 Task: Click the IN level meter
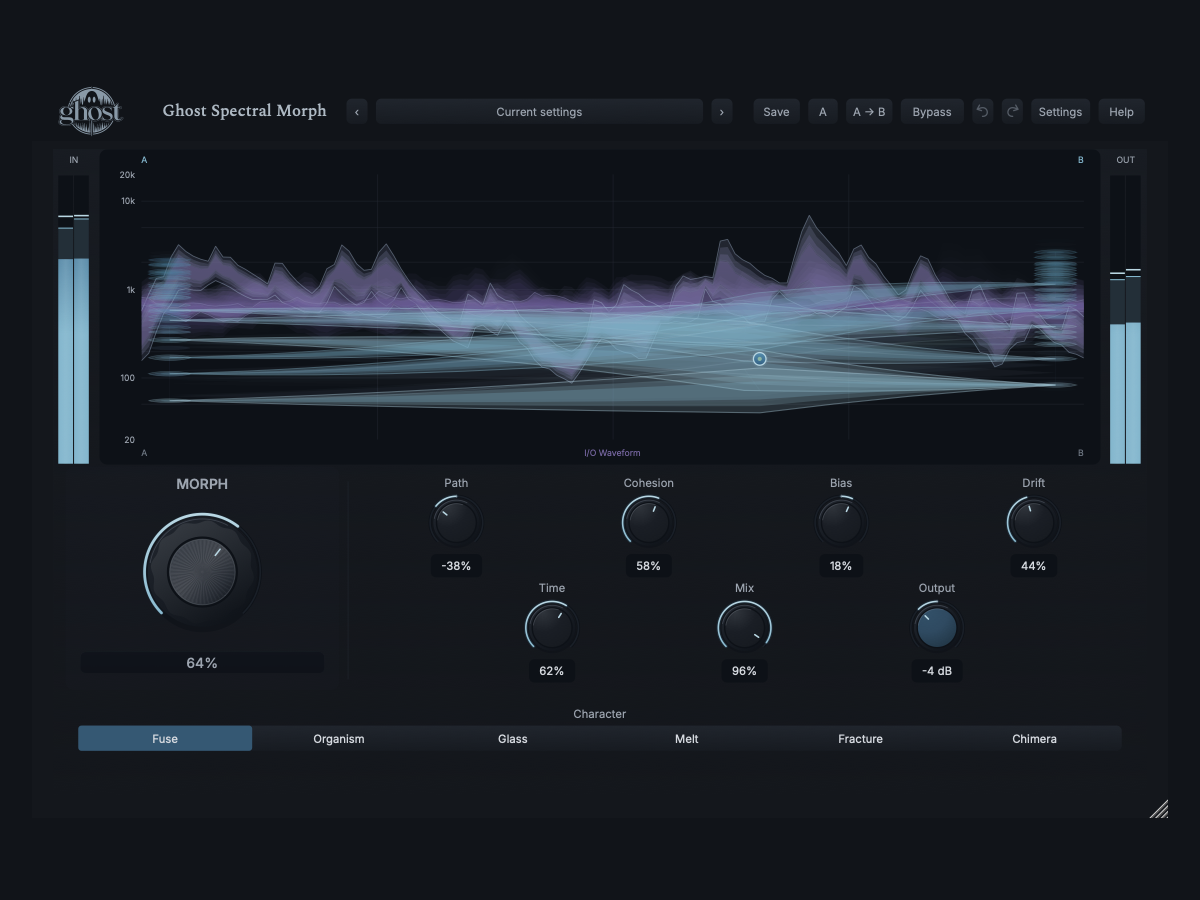click(74, 320)
